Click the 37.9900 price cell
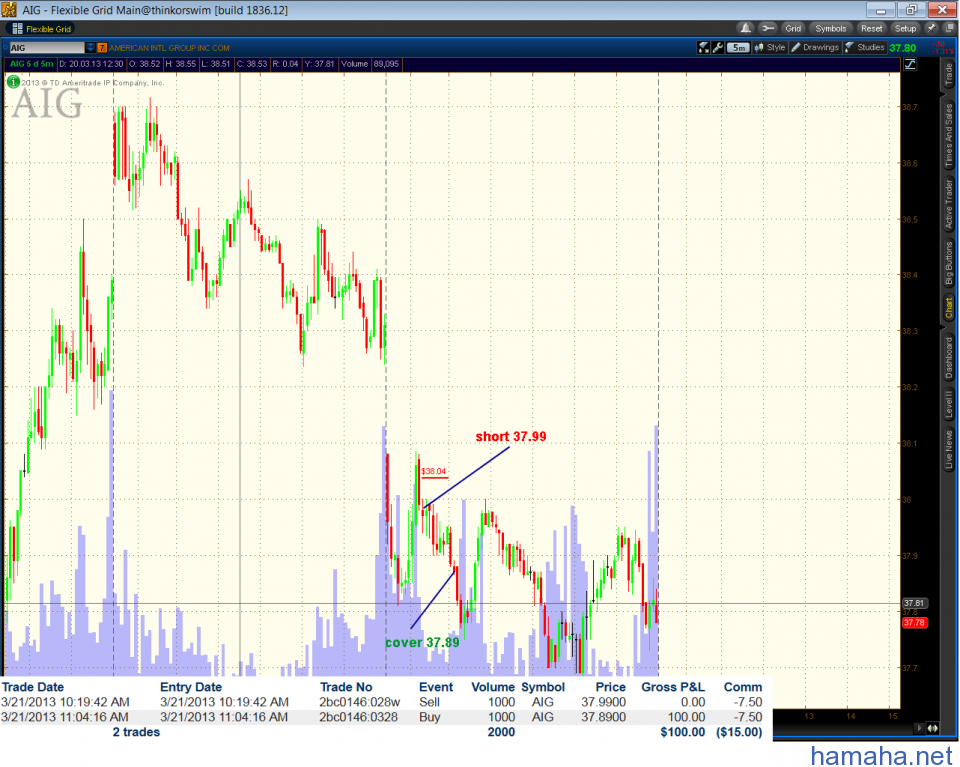Image resolution: width=960 pixels, height=767 pixels. click(603, 702)
